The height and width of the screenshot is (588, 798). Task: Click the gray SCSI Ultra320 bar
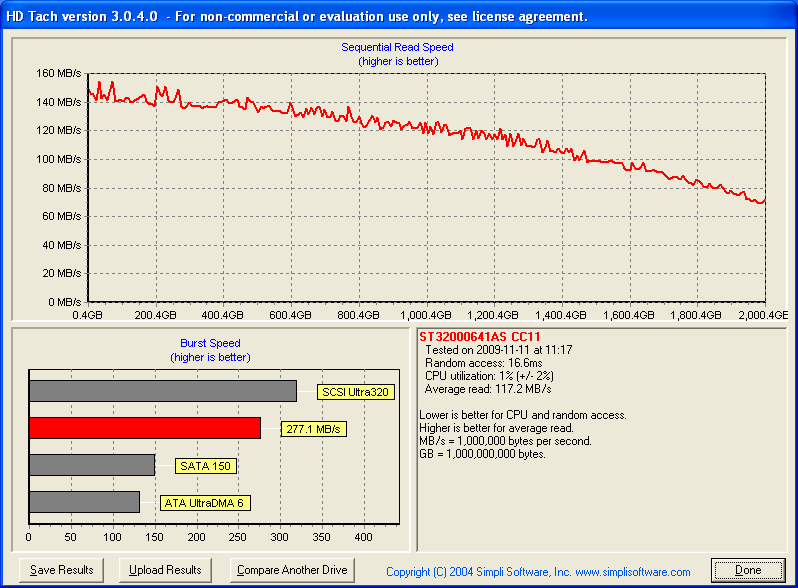pyautogui.click(x=162, y=391)
